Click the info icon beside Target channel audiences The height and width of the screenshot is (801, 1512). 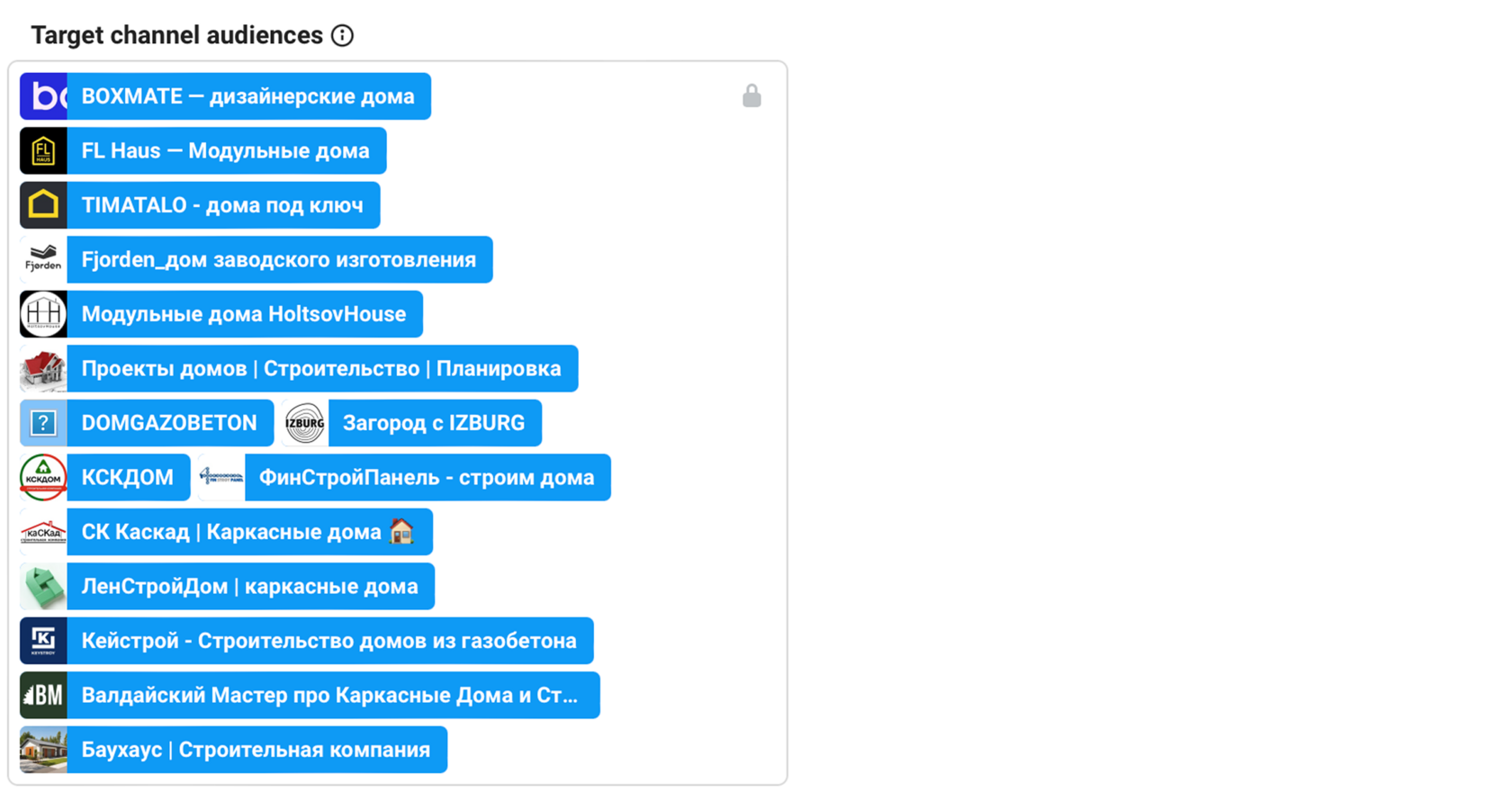coord(342,35)
